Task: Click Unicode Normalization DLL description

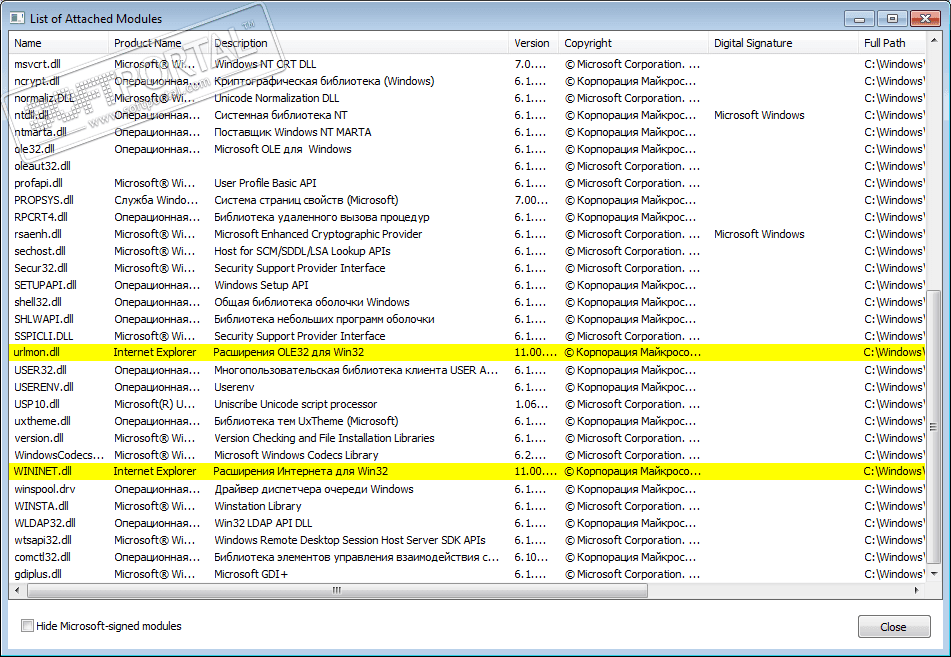Action: pos(277,98)
